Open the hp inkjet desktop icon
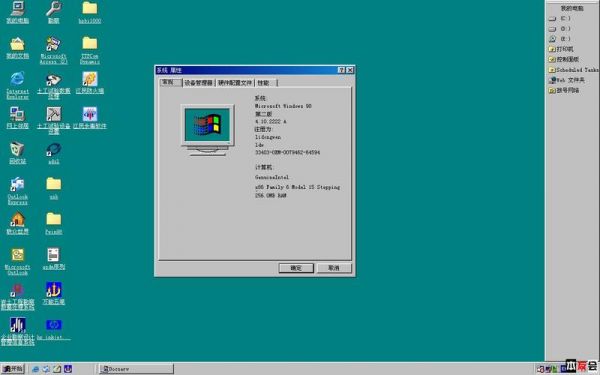 point(54,329)
